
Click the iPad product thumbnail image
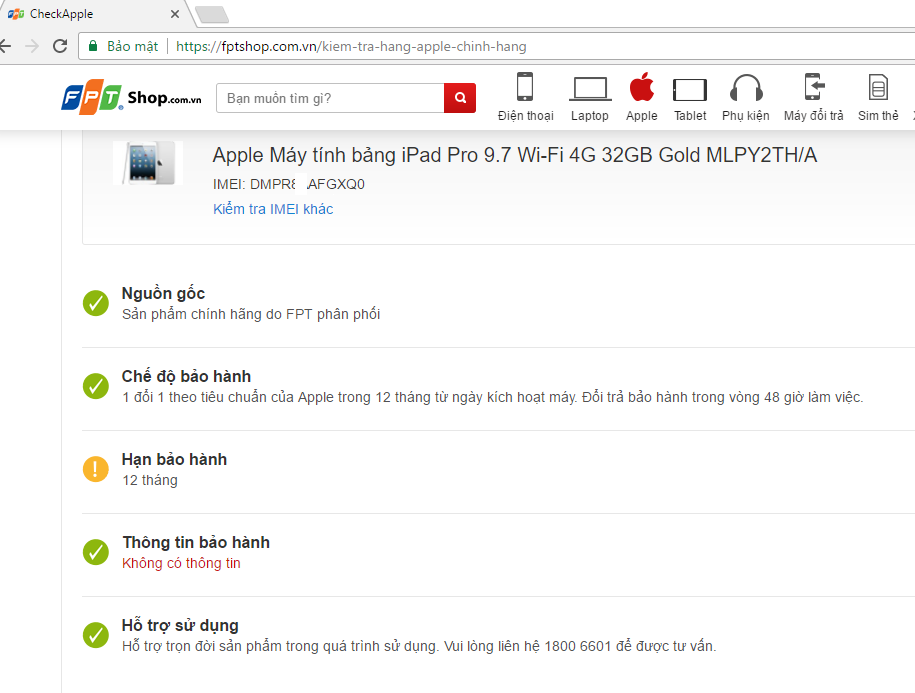tap(148, 163)
